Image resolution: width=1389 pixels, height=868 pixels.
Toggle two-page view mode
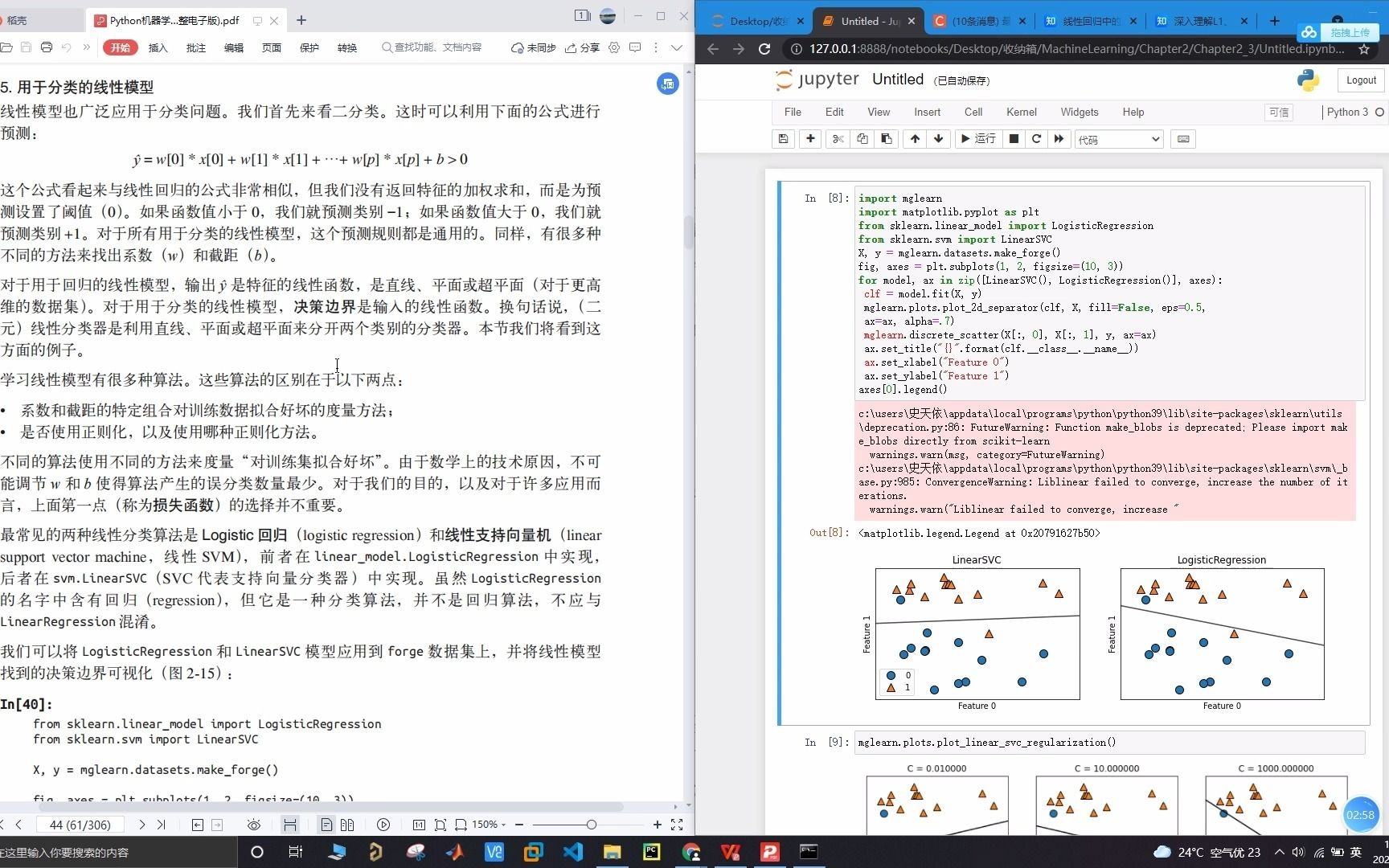pos(347,825)
